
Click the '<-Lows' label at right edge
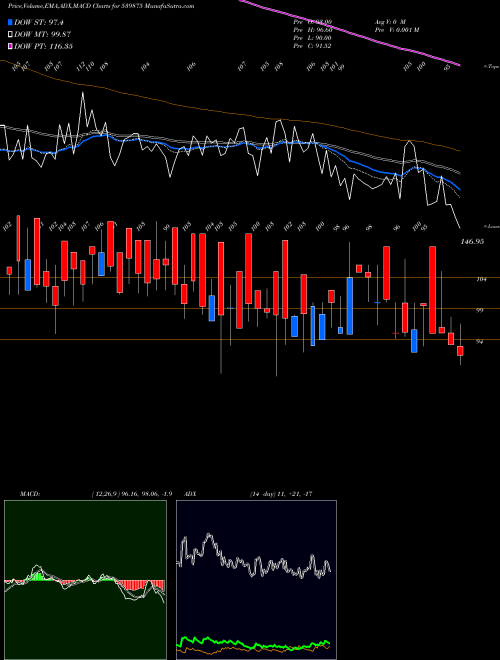point(491,226)
